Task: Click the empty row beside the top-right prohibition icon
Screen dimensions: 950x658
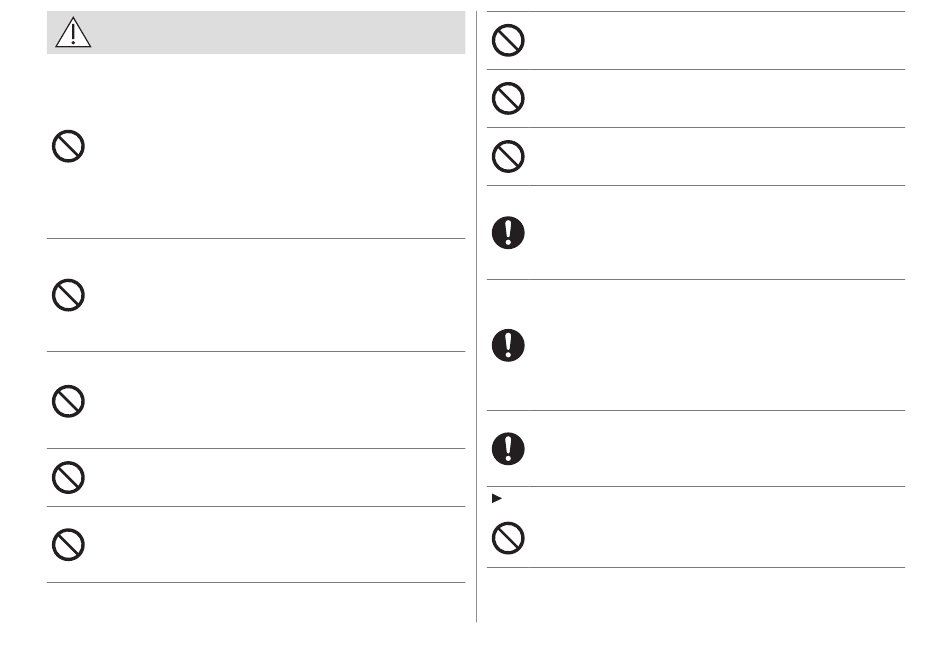Action: 717,41
